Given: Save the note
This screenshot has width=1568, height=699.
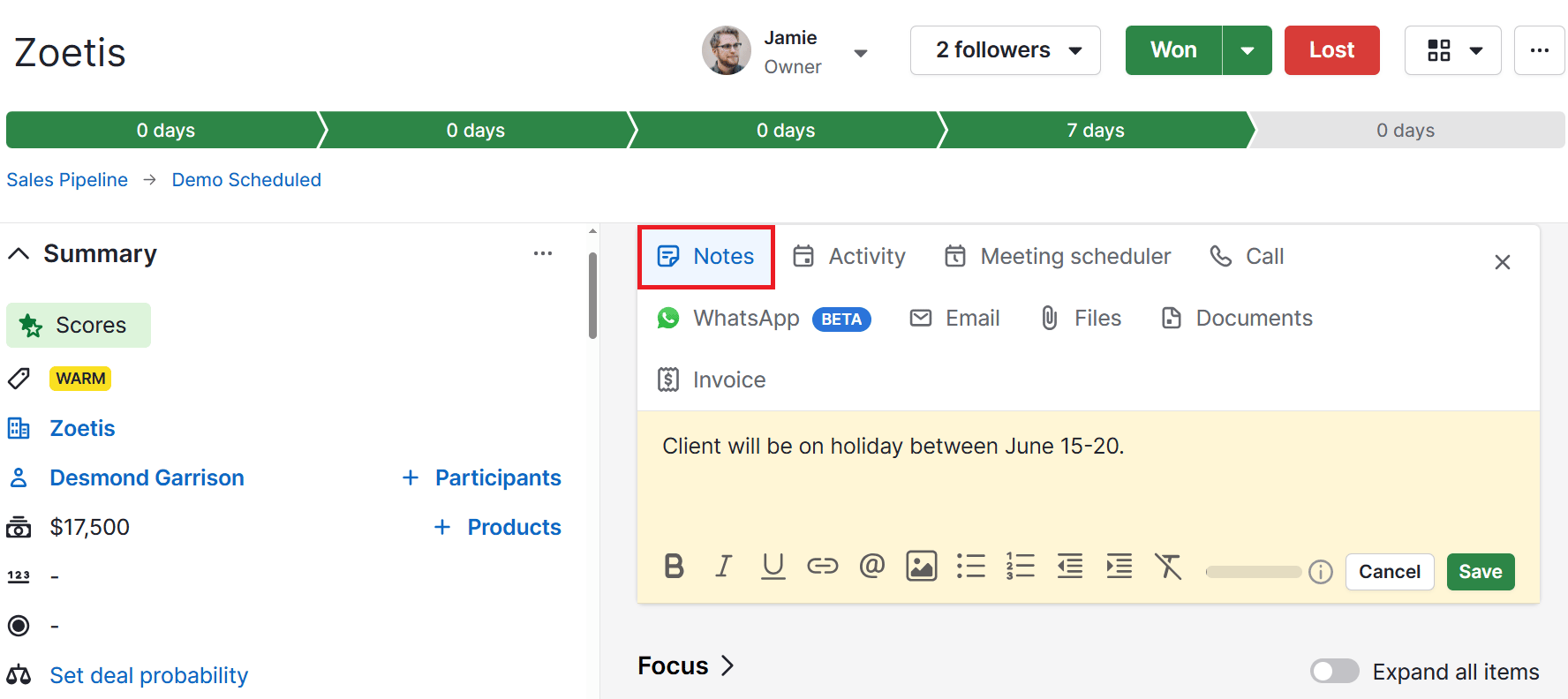Looking at the screenshot, I should [x=1481, y=572].
